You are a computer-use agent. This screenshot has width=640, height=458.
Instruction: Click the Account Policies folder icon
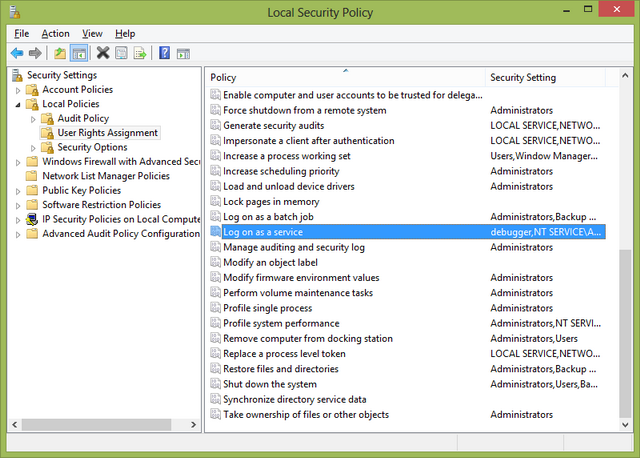(32, 90)
